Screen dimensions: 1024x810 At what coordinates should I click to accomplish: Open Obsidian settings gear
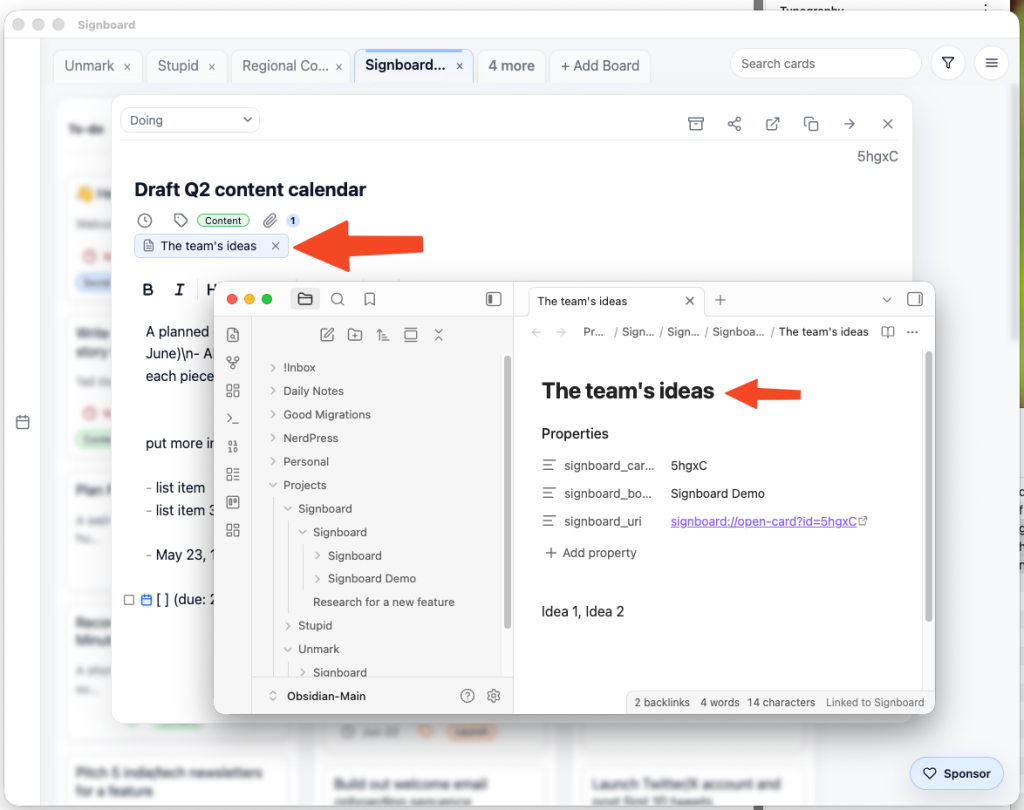[494, 696]
